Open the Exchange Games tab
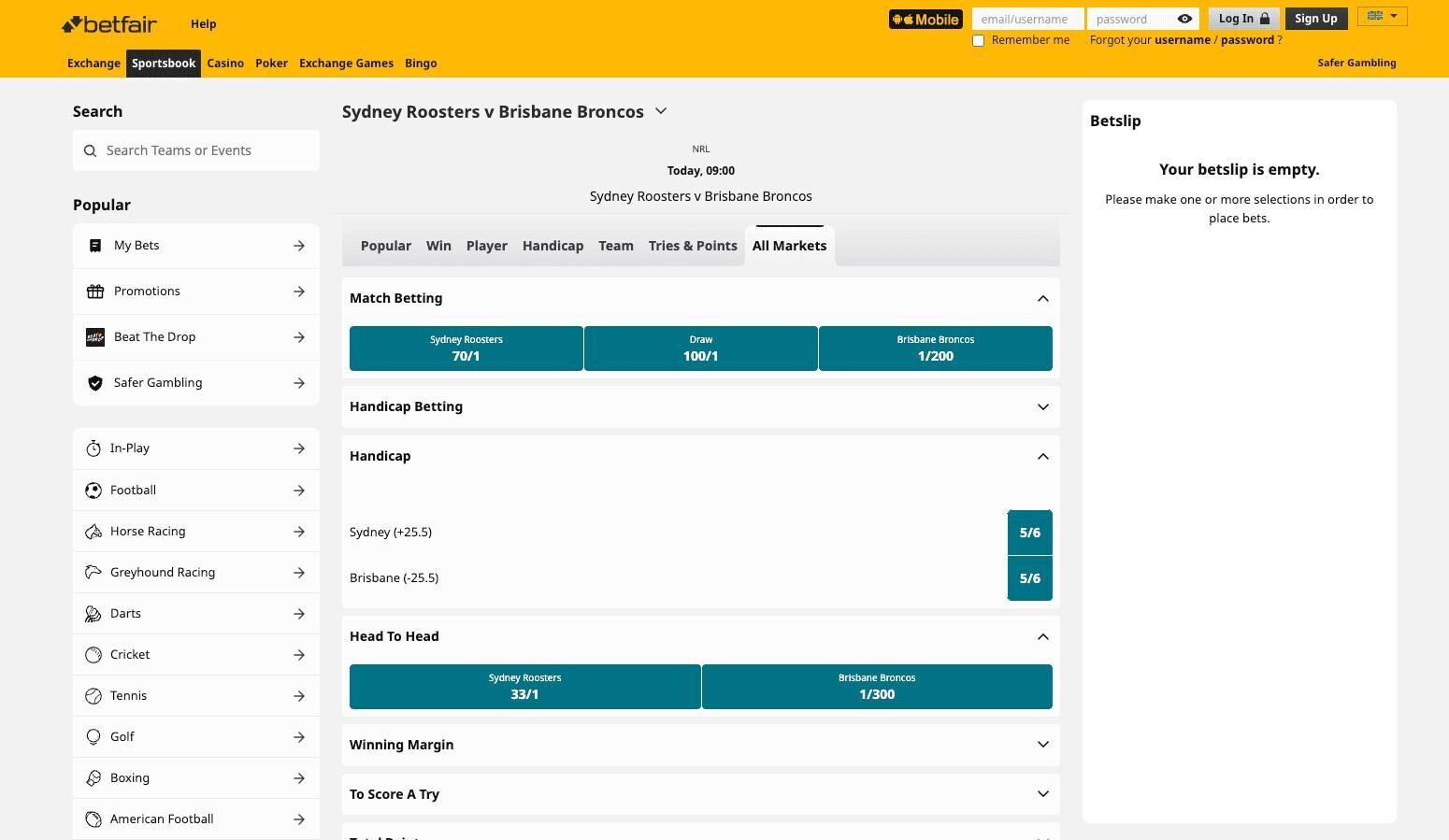The width and height of the screenshot is (1449, 840). 346,64
